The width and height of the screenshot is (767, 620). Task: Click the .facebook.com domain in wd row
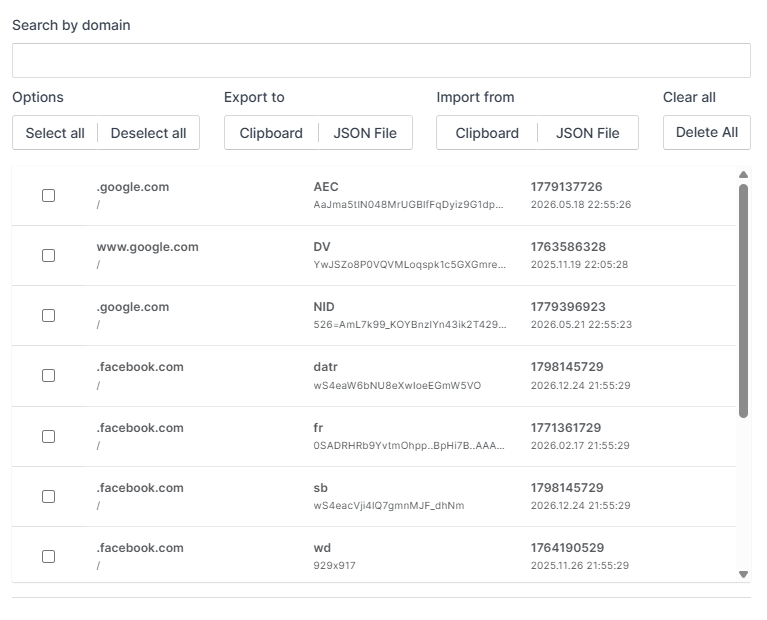(140, 548)
